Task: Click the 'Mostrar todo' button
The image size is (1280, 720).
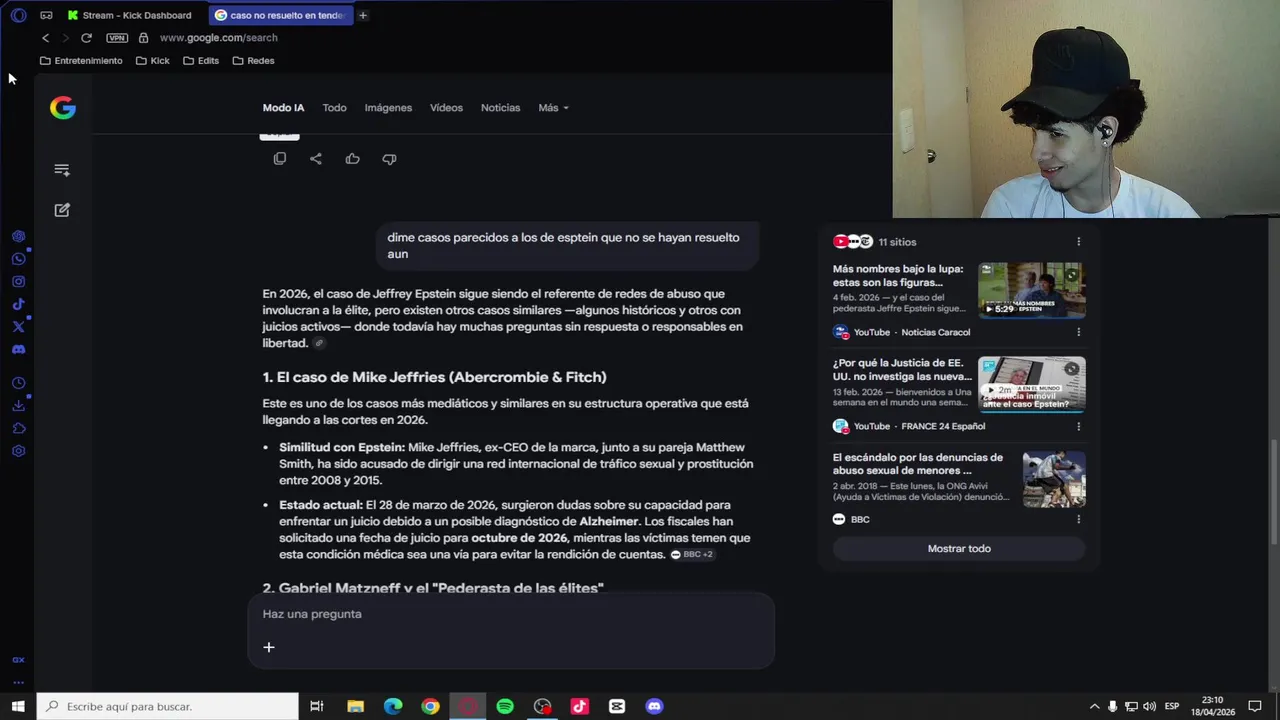Action: 959,548
